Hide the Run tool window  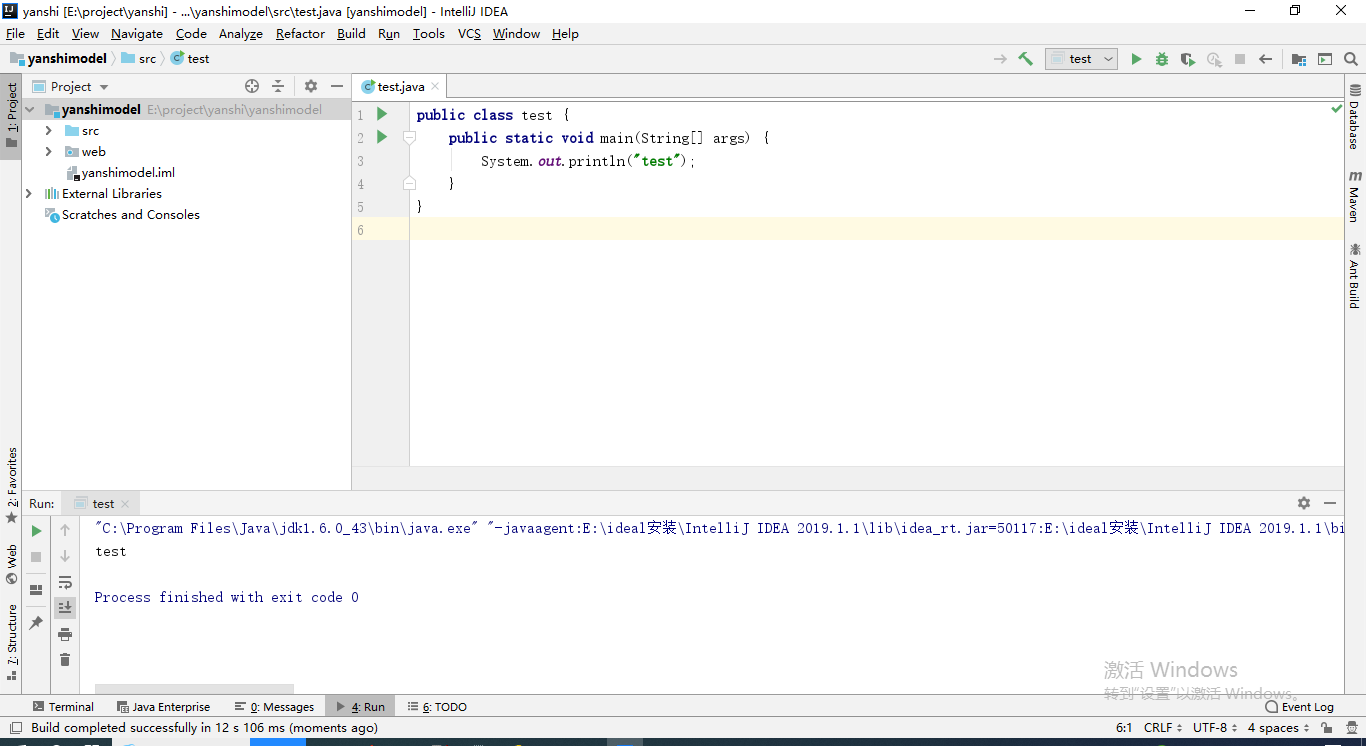(1330, 503)
